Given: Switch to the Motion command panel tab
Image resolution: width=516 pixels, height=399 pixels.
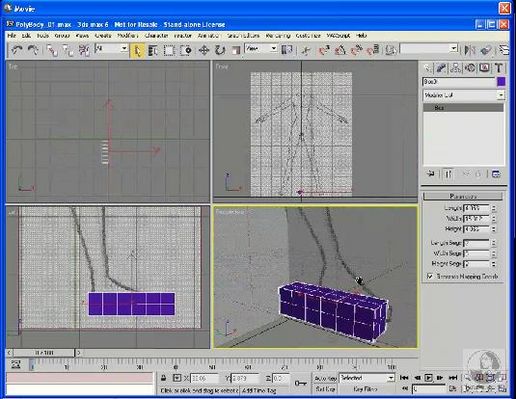Looking at the screenshot, I should pos(470,68).
